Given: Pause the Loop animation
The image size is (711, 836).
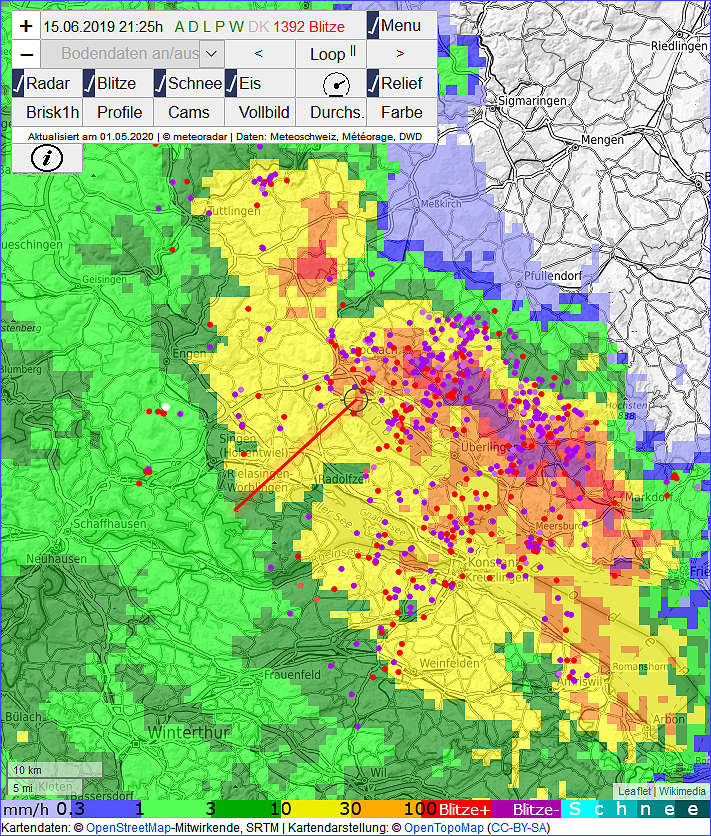Looking at the screenshot, I should 330,54.
